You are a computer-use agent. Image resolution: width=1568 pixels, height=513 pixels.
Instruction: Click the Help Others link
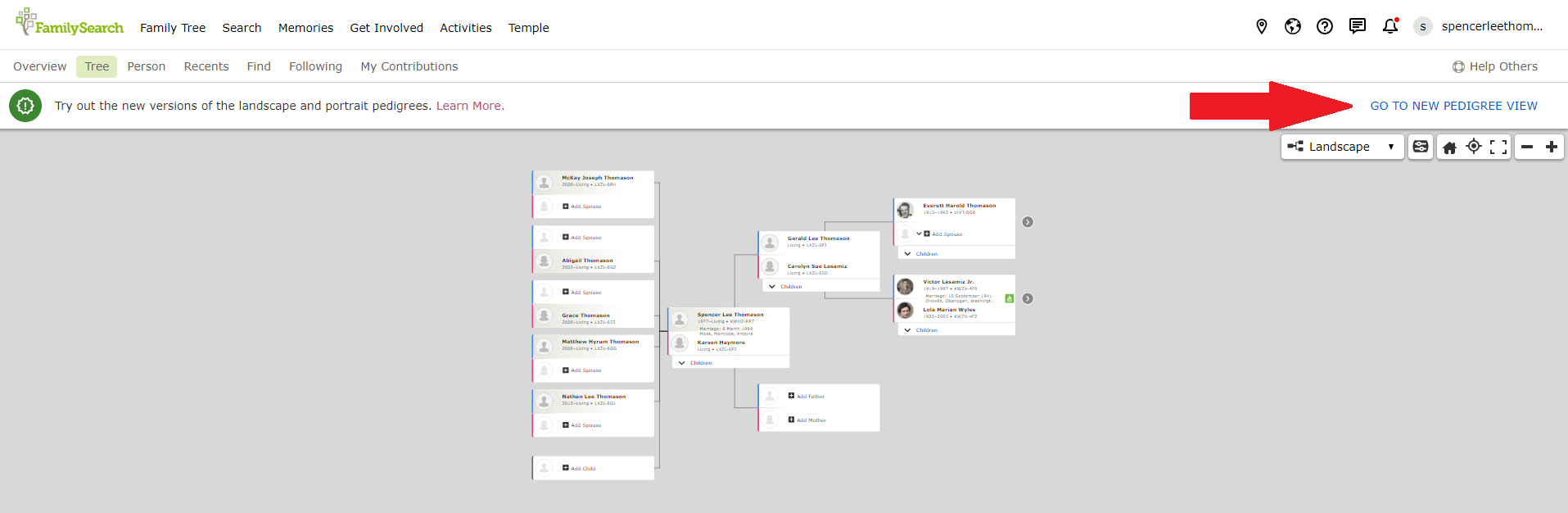pos(1495,66)
